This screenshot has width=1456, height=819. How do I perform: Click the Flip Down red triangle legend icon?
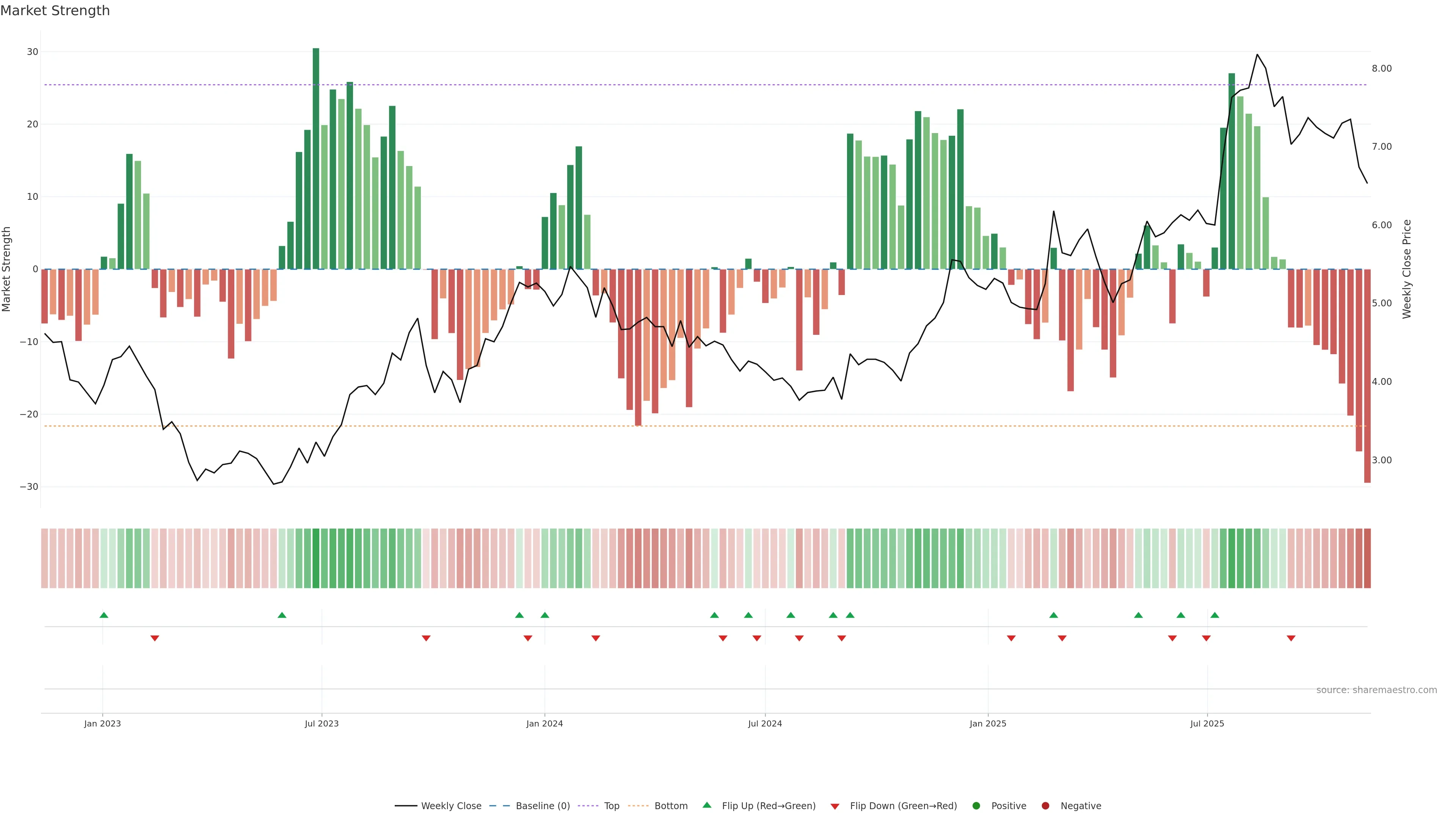tap(835, 806)
